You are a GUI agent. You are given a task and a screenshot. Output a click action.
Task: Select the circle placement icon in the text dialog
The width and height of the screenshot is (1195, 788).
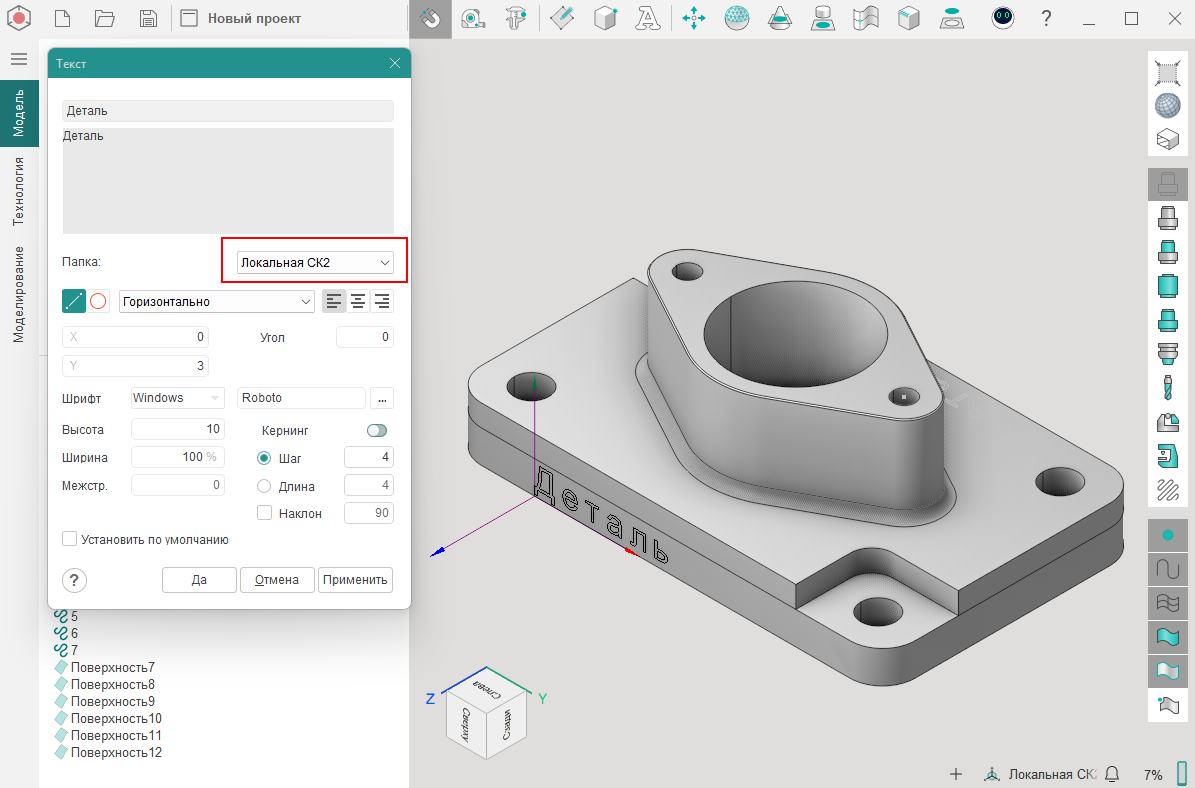98,301
